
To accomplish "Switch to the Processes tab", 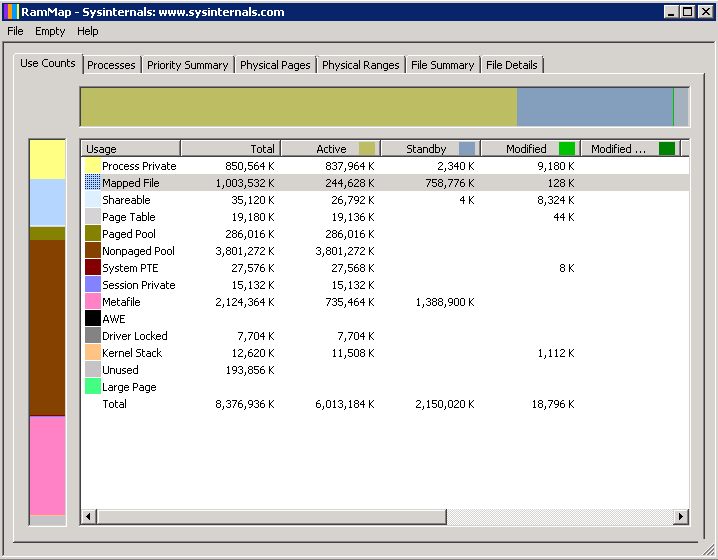I will [111, 65].
